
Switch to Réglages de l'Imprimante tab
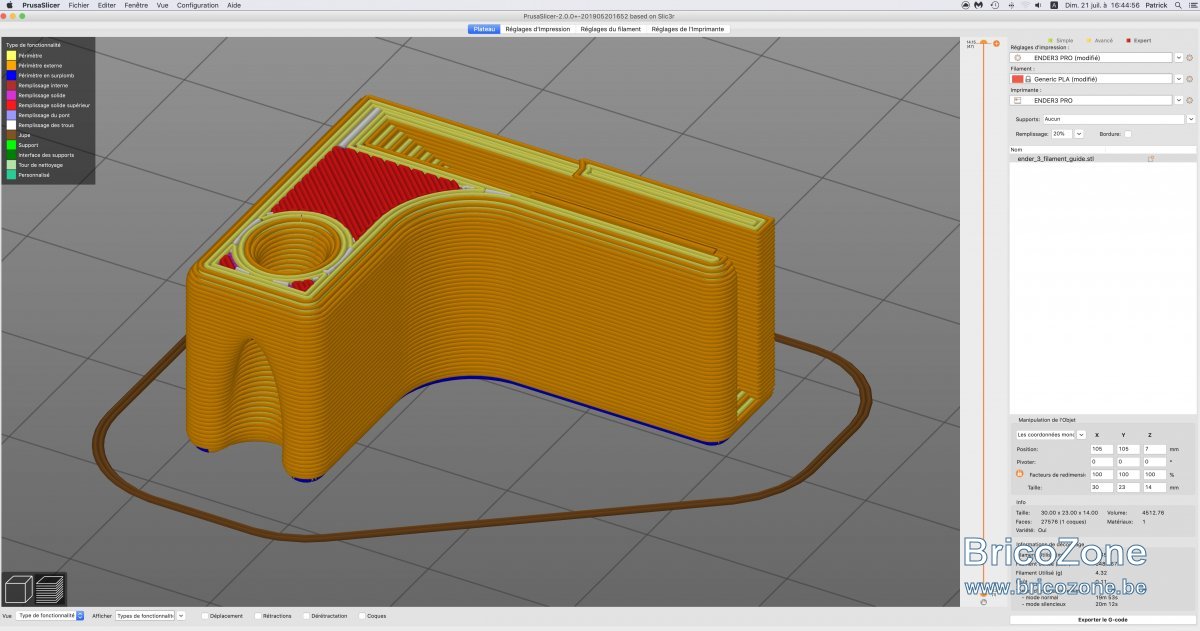click(x=688, y=29)
